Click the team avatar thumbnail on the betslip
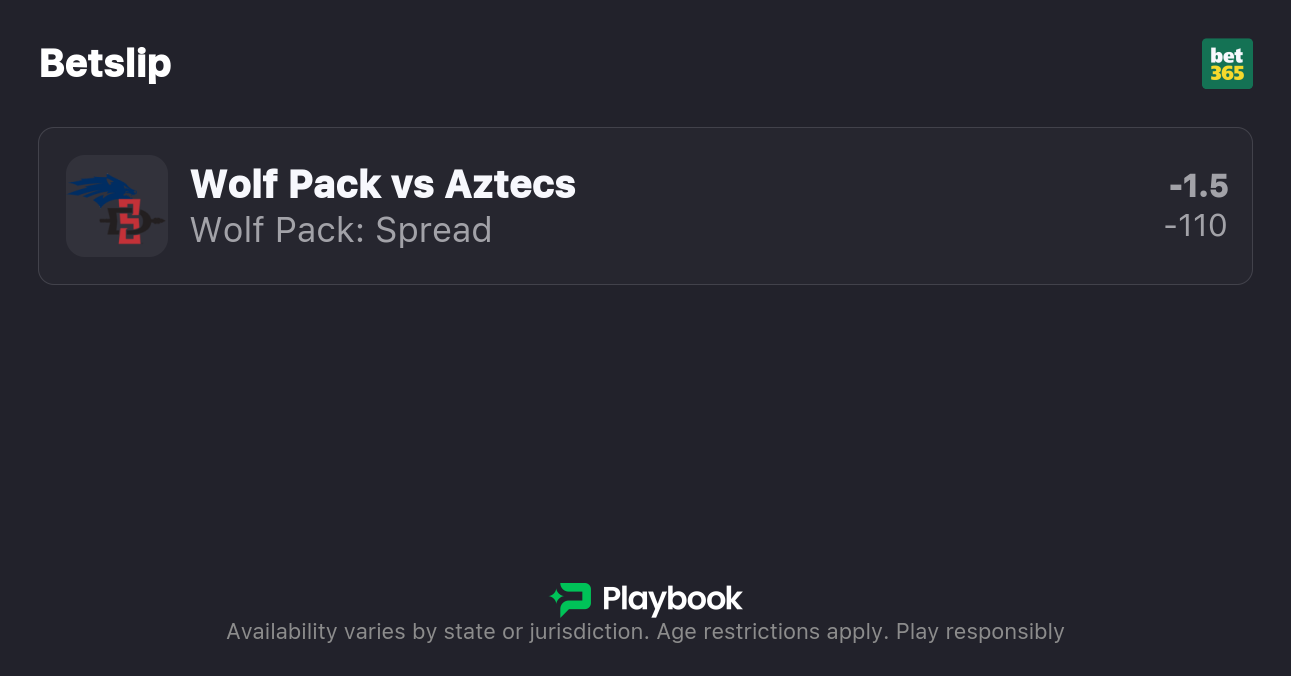The height and width of the screenshot is (676, 1291). [x=116, y=206]
